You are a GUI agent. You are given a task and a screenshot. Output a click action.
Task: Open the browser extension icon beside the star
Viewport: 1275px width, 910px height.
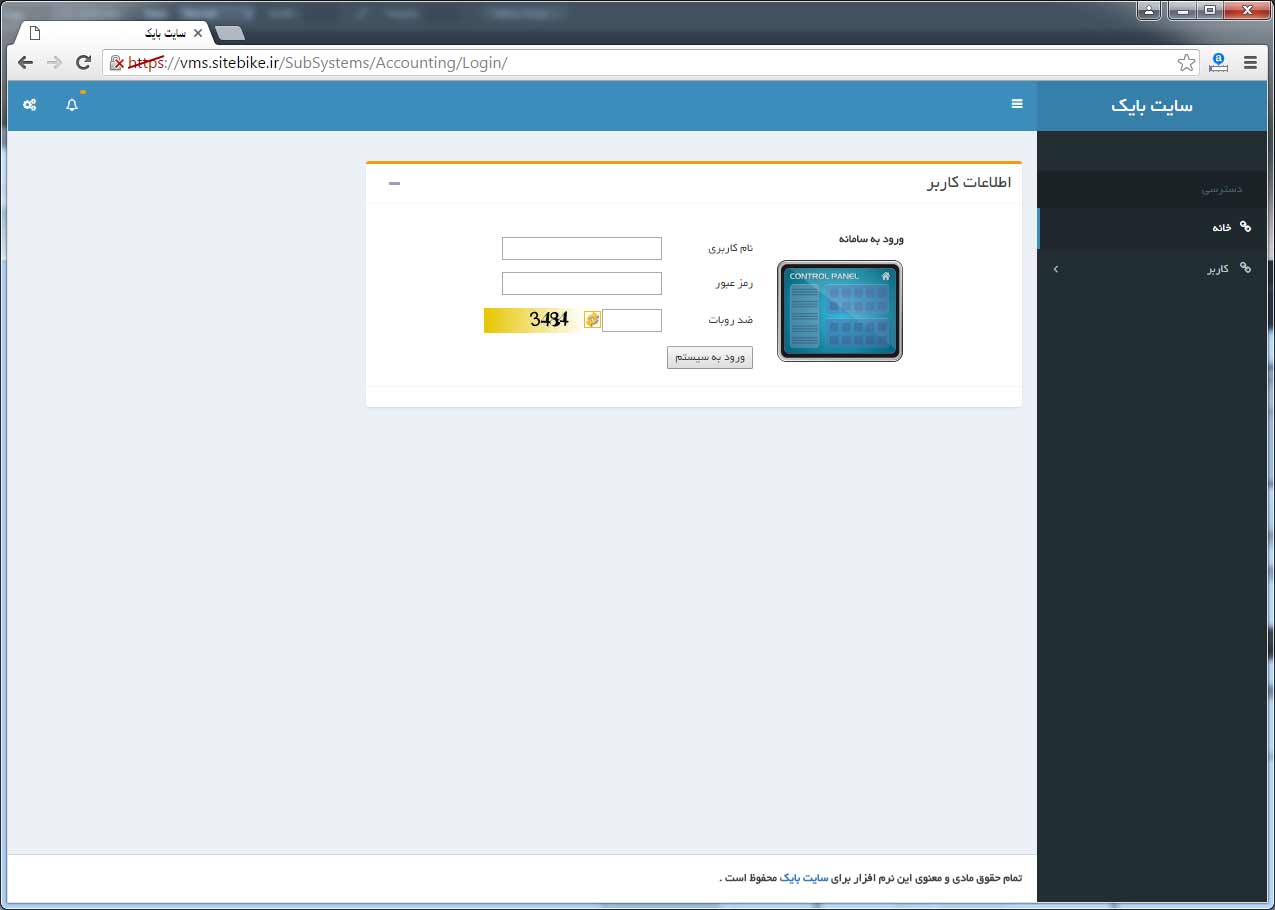point(1218,63)
